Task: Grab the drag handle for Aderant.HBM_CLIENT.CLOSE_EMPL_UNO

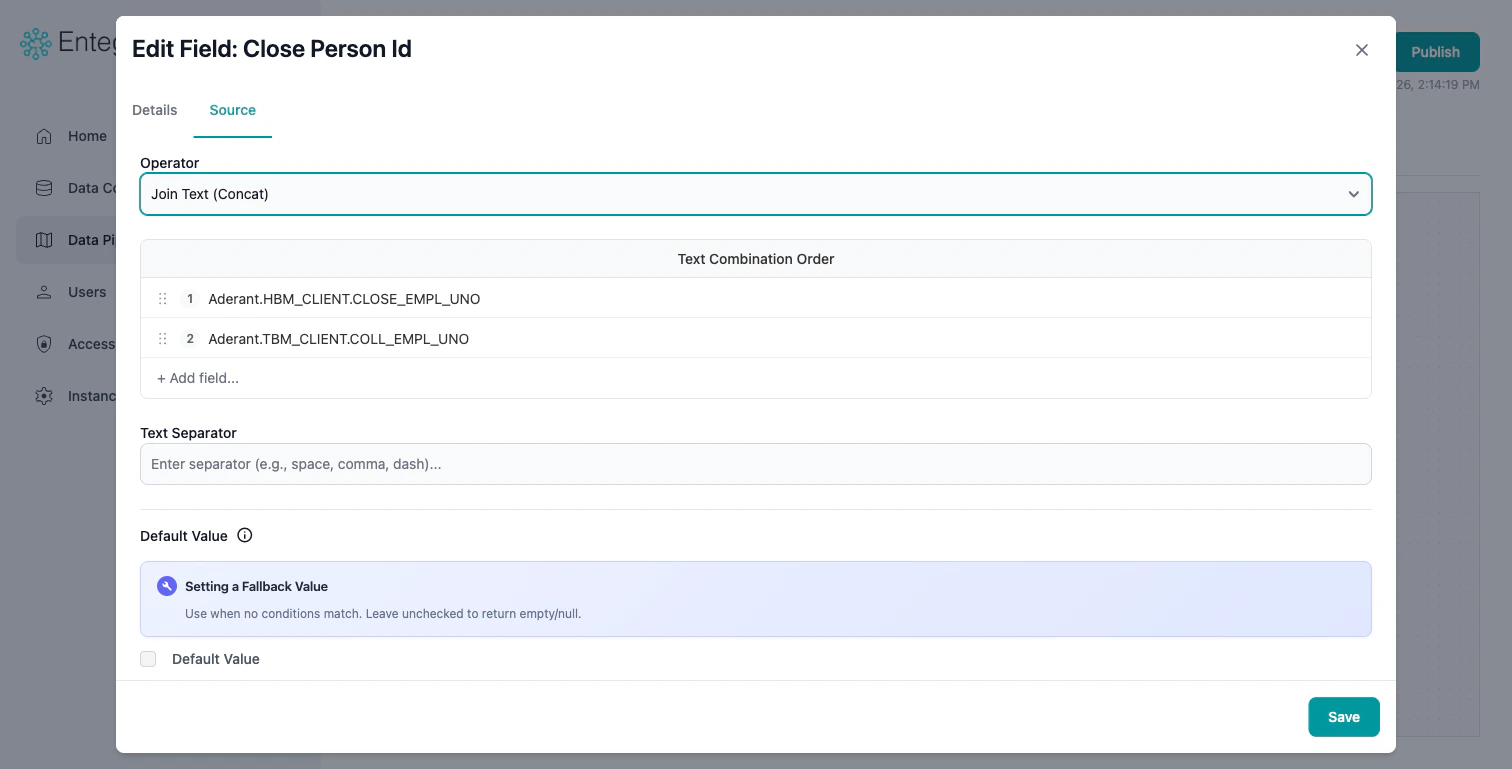Action: coord(162,298)
